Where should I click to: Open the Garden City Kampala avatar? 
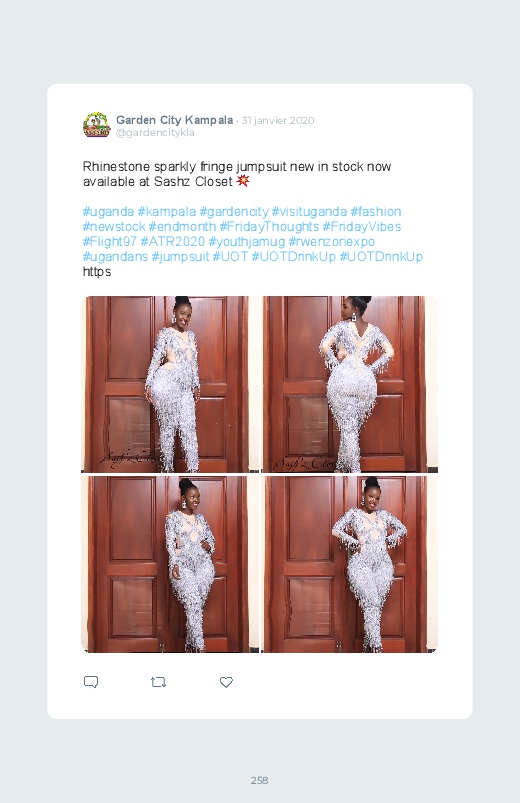pyautogui.click(x=96, y=125)
